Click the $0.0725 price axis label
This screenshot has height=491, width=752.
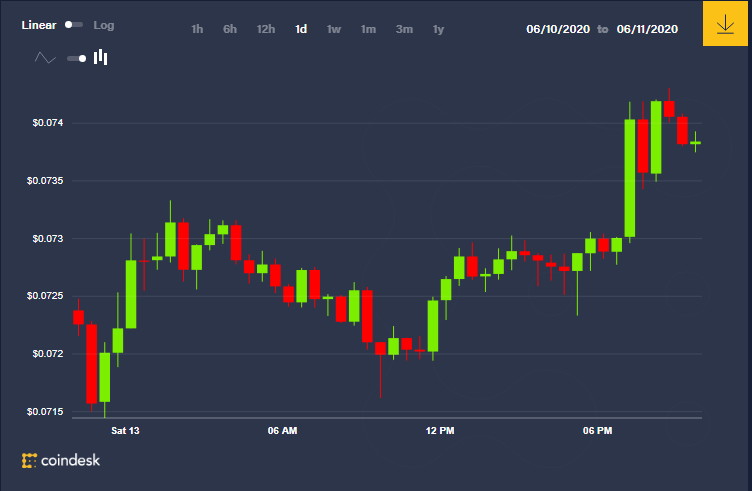(45, 296)
